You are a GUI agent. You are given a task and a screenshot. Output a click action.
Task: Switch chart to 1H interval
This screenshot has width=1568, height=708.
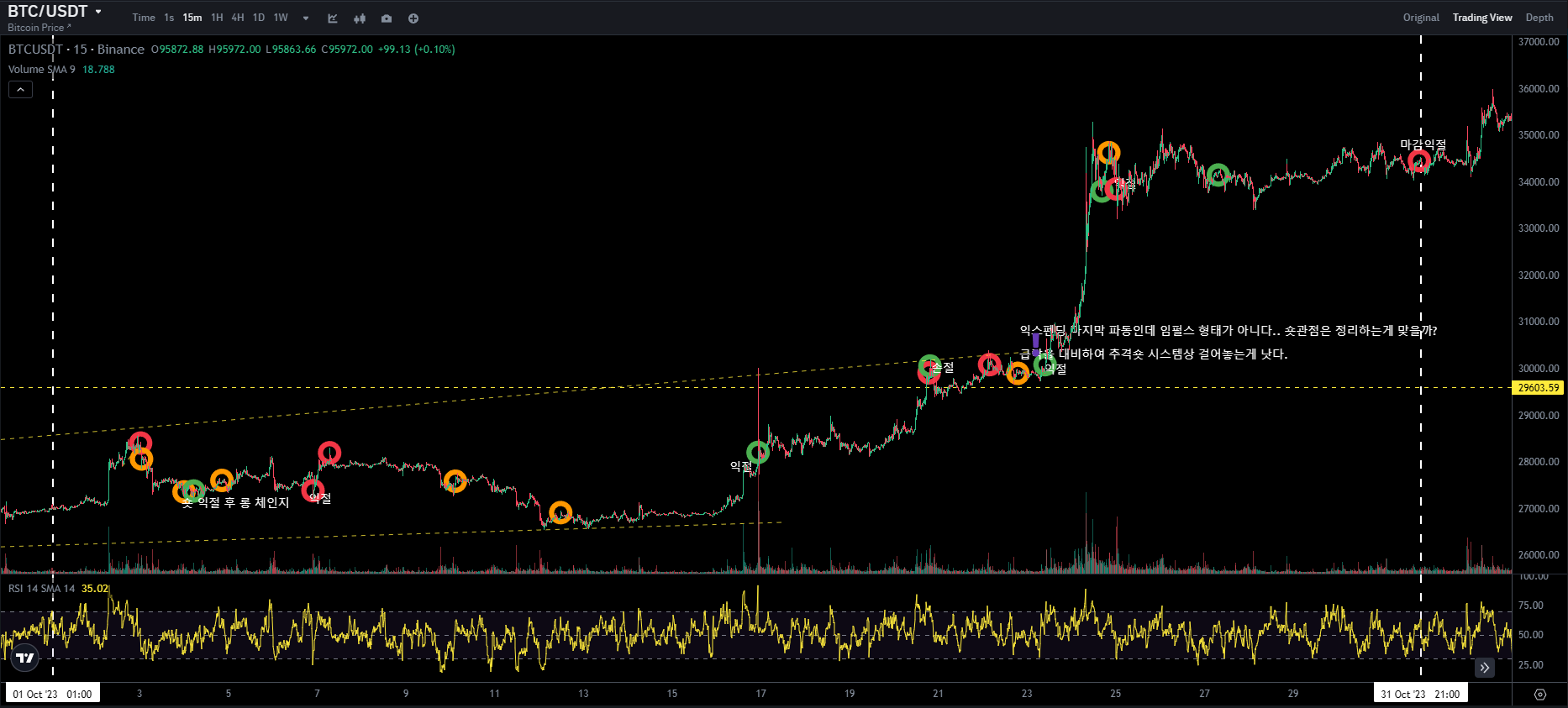coord(217,18)
